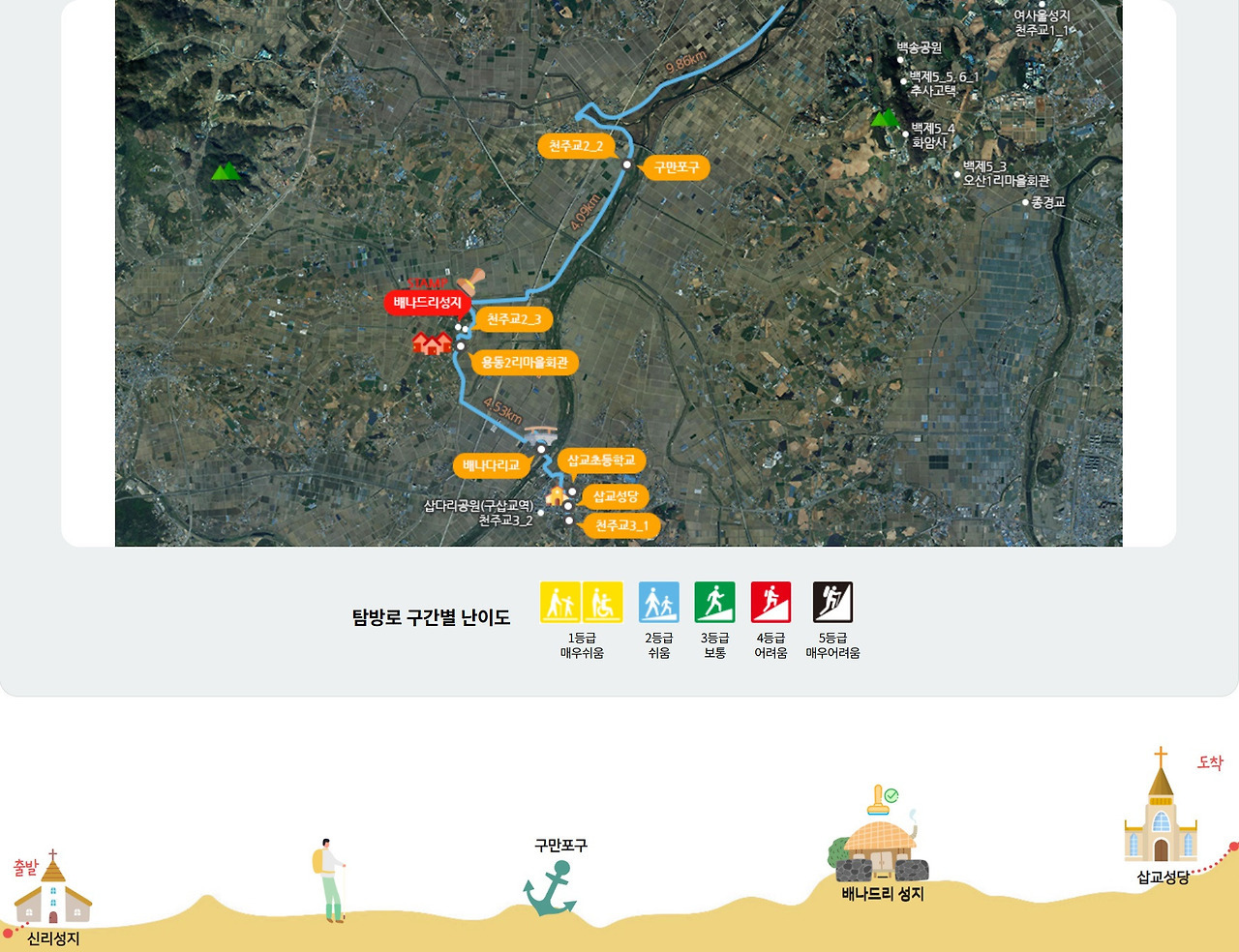Click the green mountain icon near 화암사
The height and width of the screenshot is (952, 1239).
click(885, 118)
